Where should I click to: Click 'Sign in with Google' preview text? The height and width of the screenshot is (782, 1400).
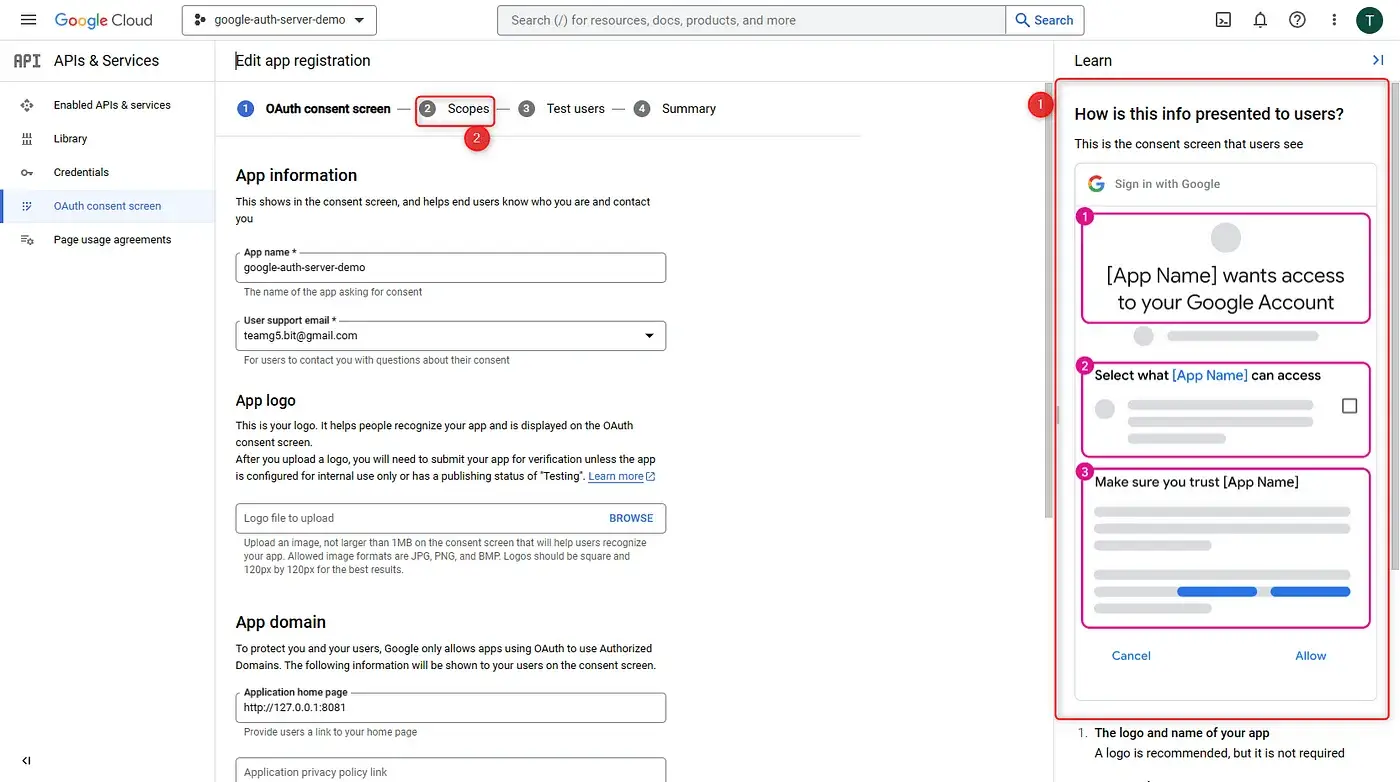pos(1167,184)
